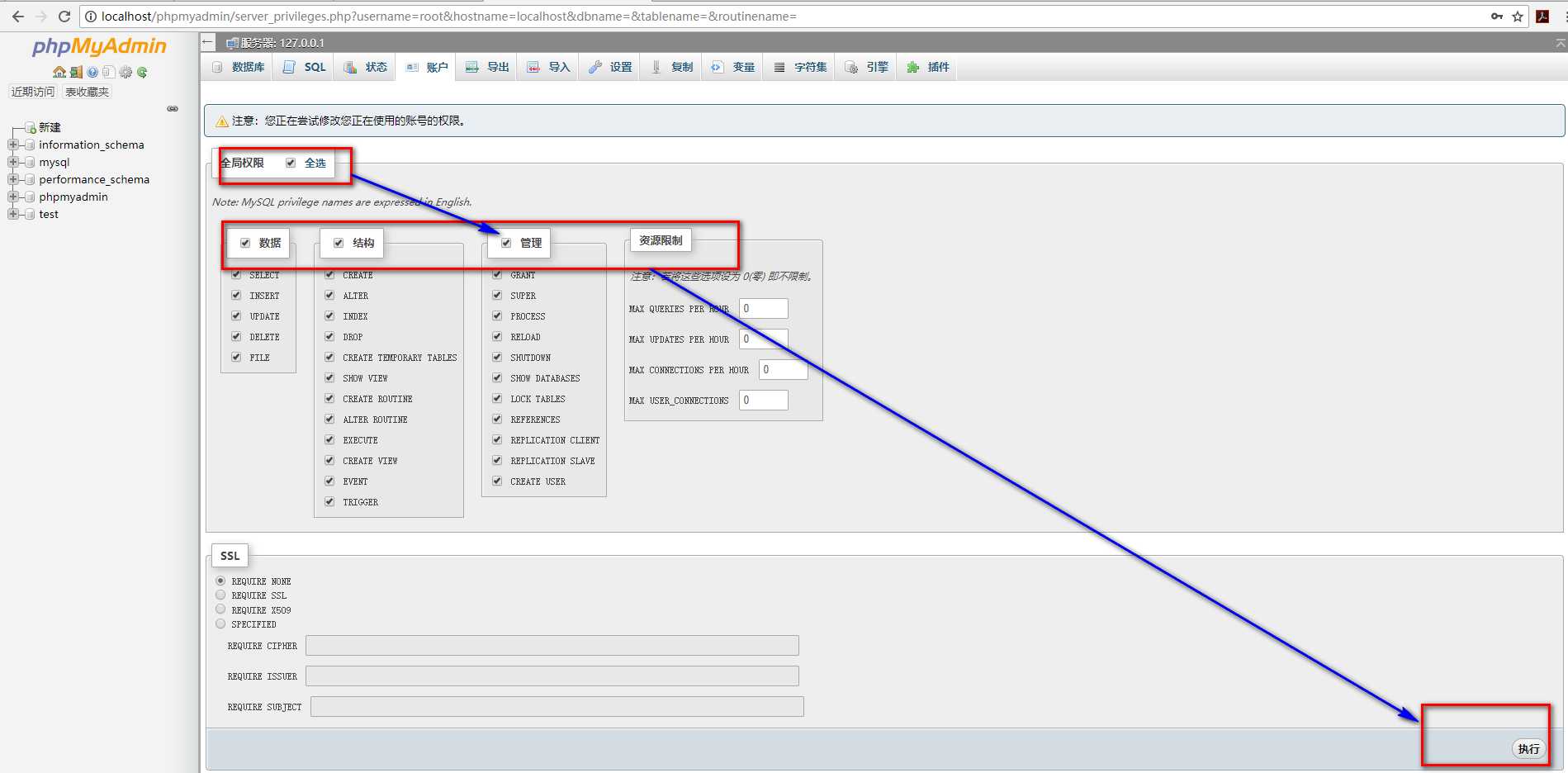Click performance_schema database cylinder icon
The height and width of the screenshot is (773, 1568).
click(30, 179)
